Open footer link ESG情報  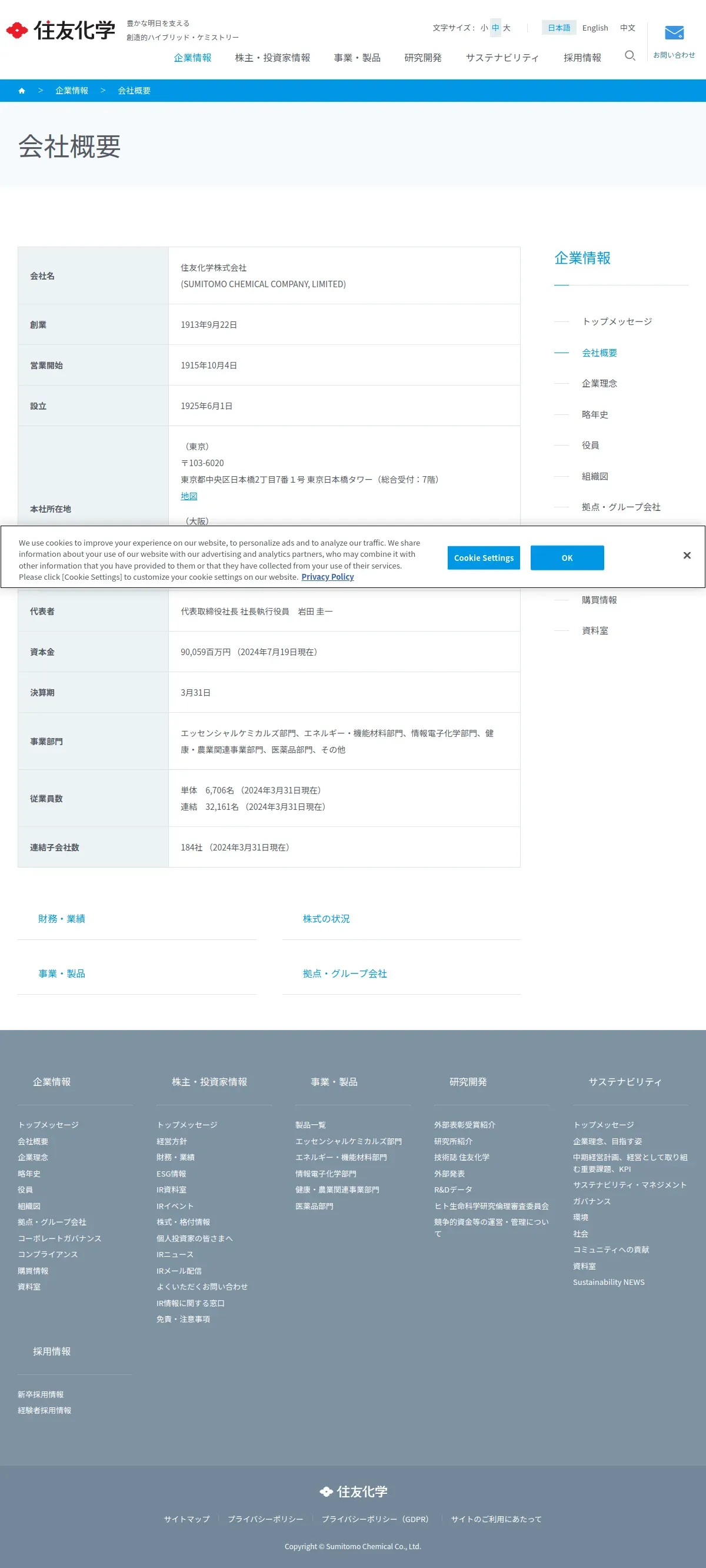pyautogui.click(x=171, y=1174)
